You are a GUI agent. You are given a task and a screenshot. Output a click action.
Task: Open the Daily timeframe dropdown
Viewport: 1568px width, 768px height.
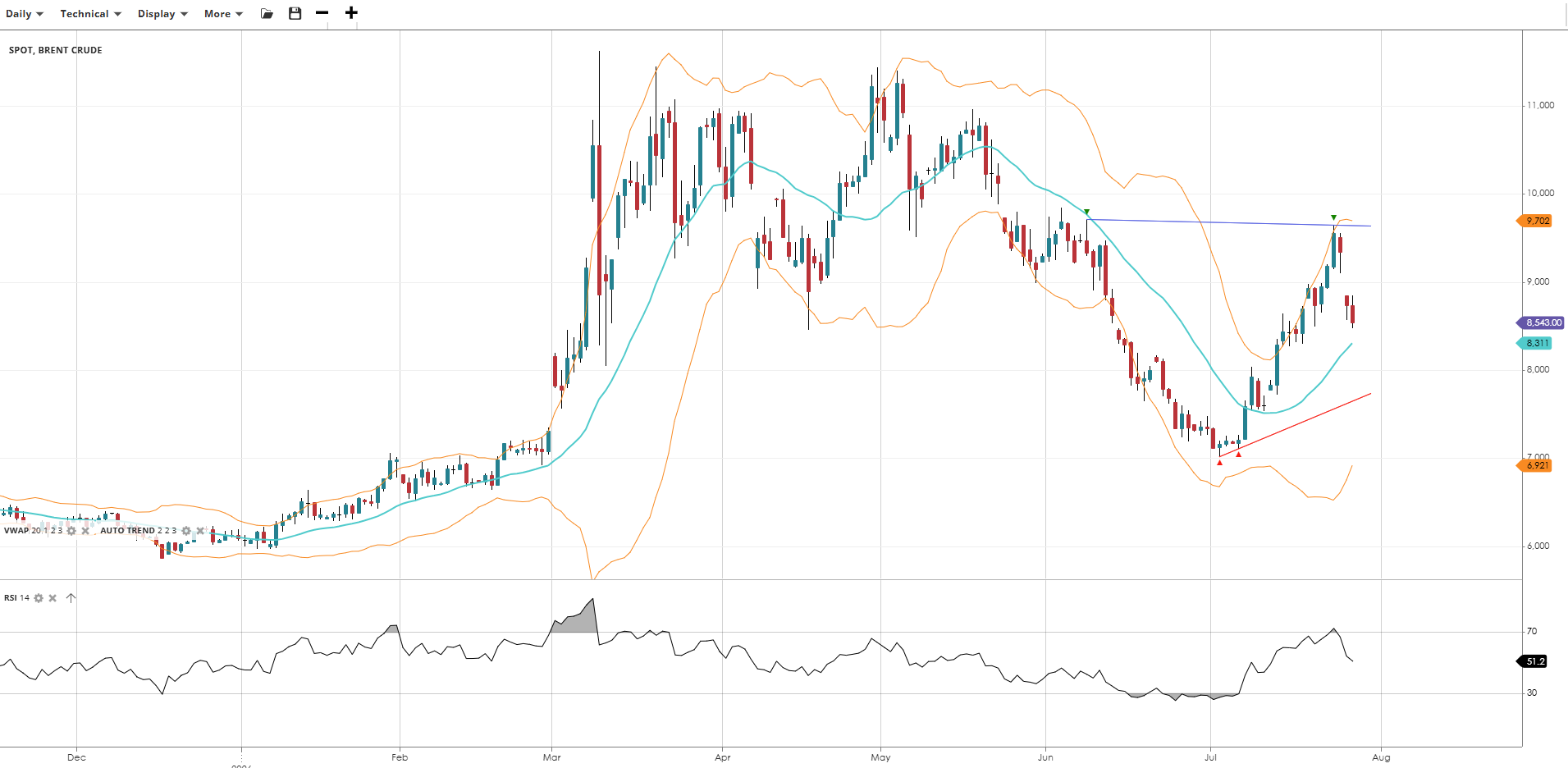point(25,14)
